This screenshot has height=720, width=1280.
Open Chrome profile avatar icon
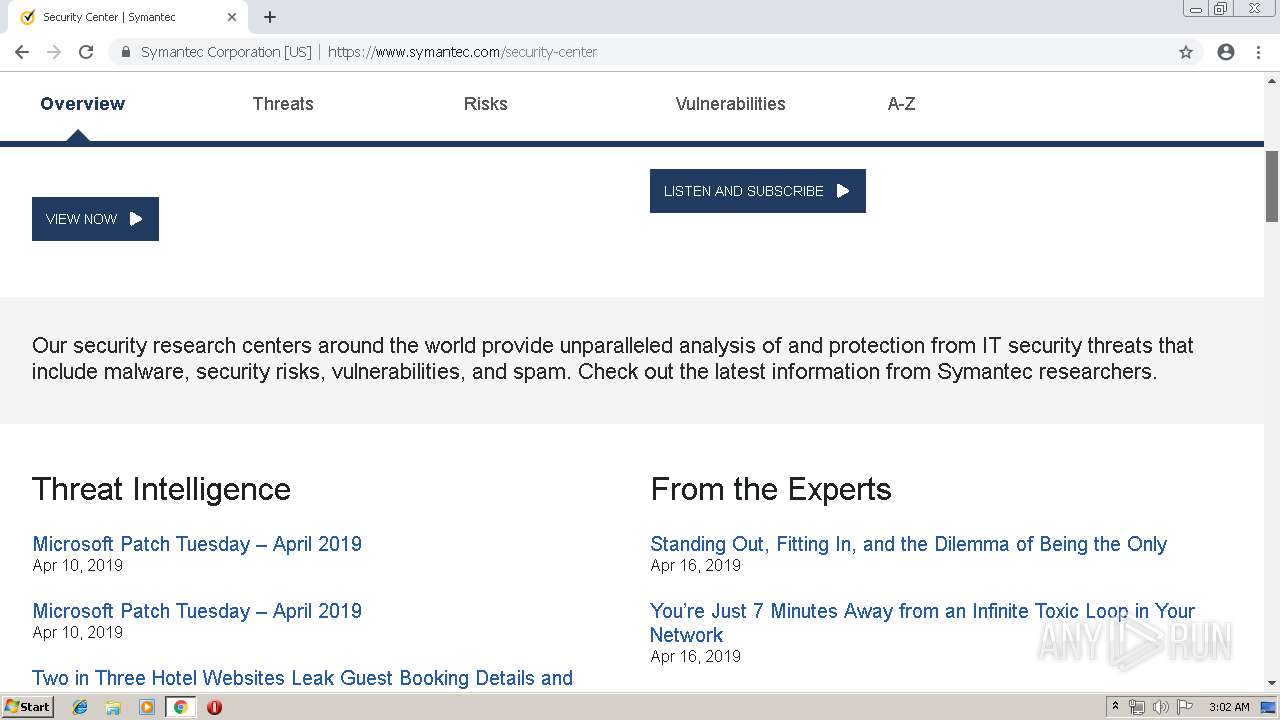click(1226, 52)
